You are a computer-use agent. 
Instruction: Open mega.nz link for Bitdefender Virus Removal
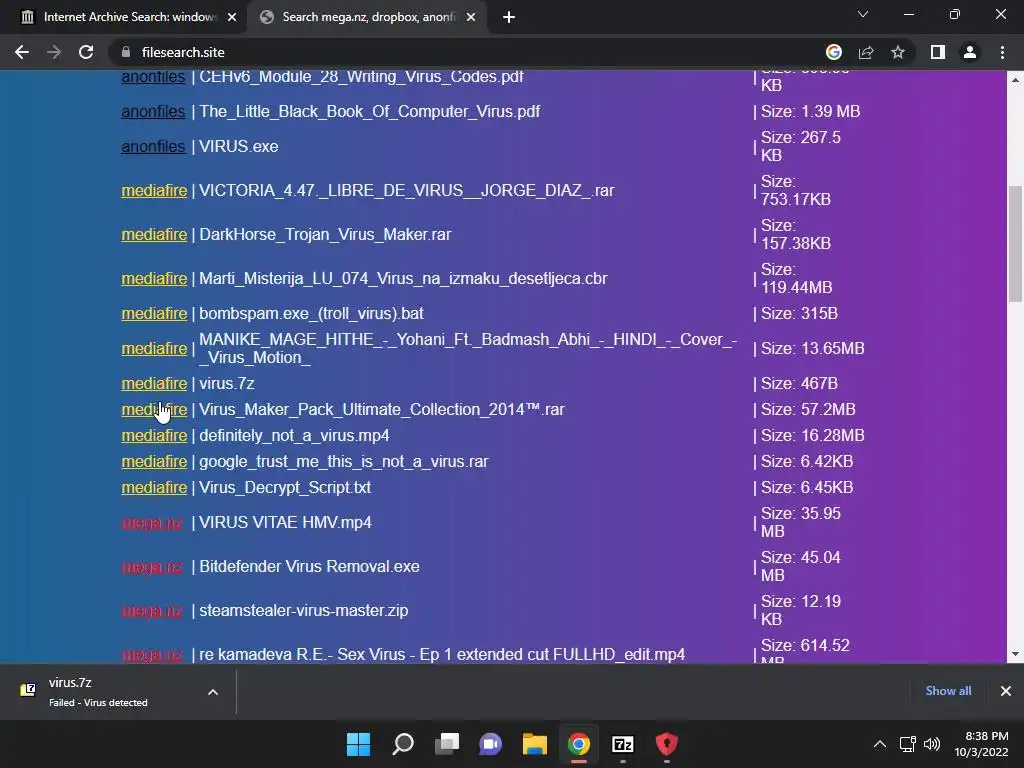coord(152,567)
